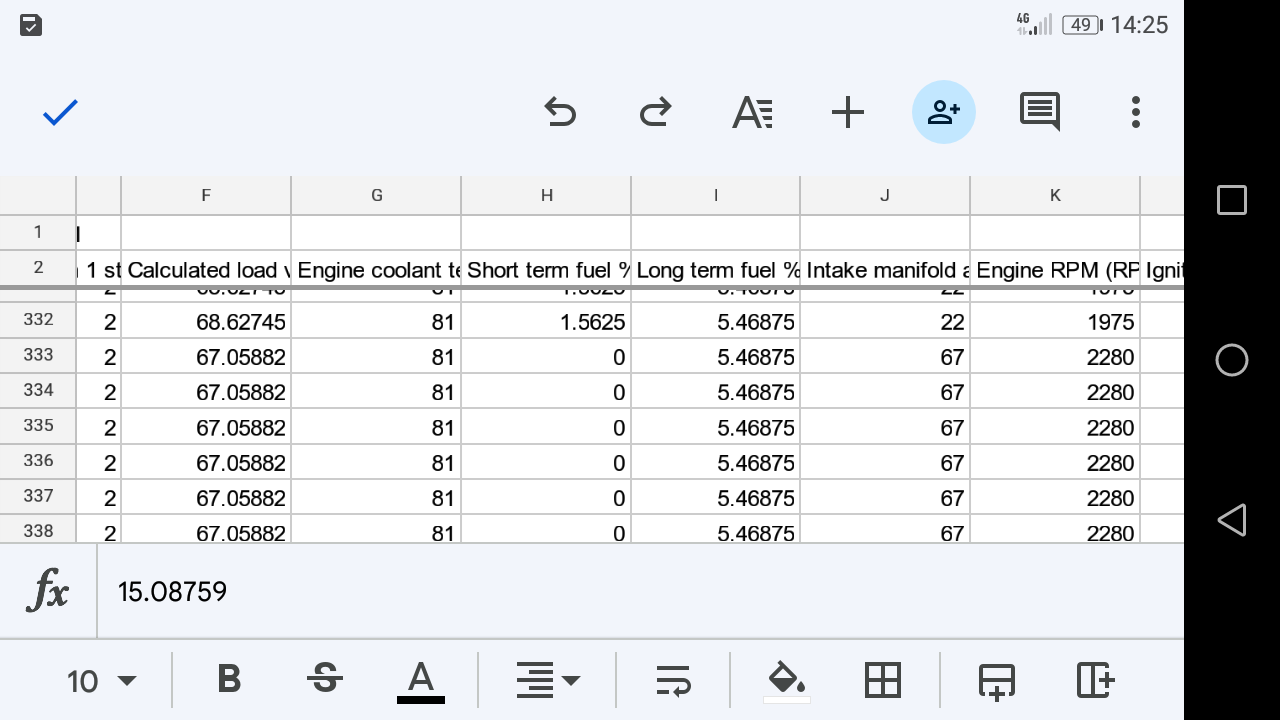Select the Calculated load header cell
1280x720 pixels.
point(206,269)
